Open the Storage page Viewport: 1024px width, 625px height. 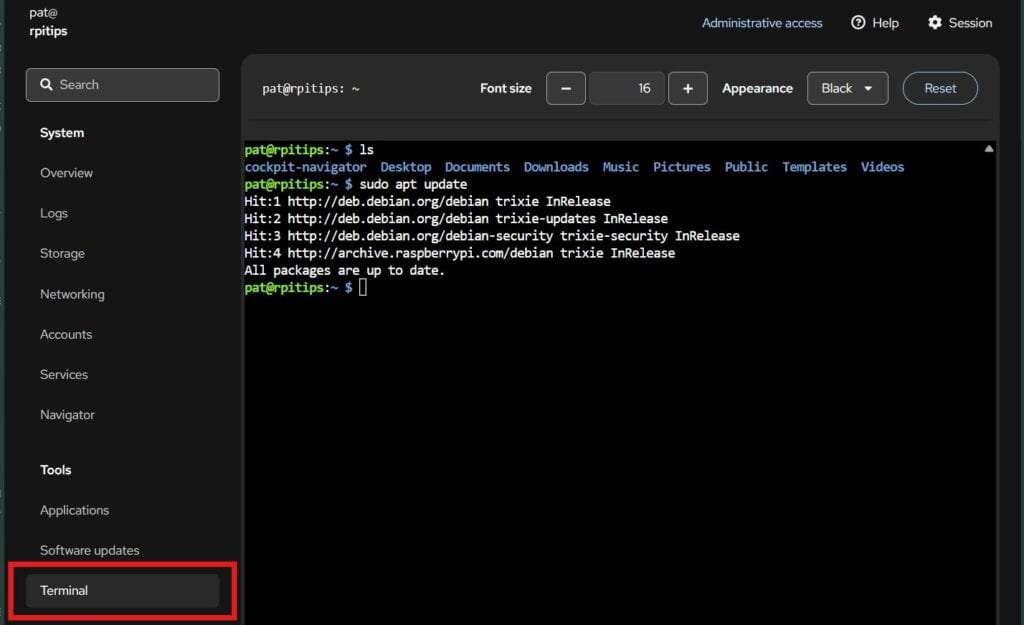[62, 253]
